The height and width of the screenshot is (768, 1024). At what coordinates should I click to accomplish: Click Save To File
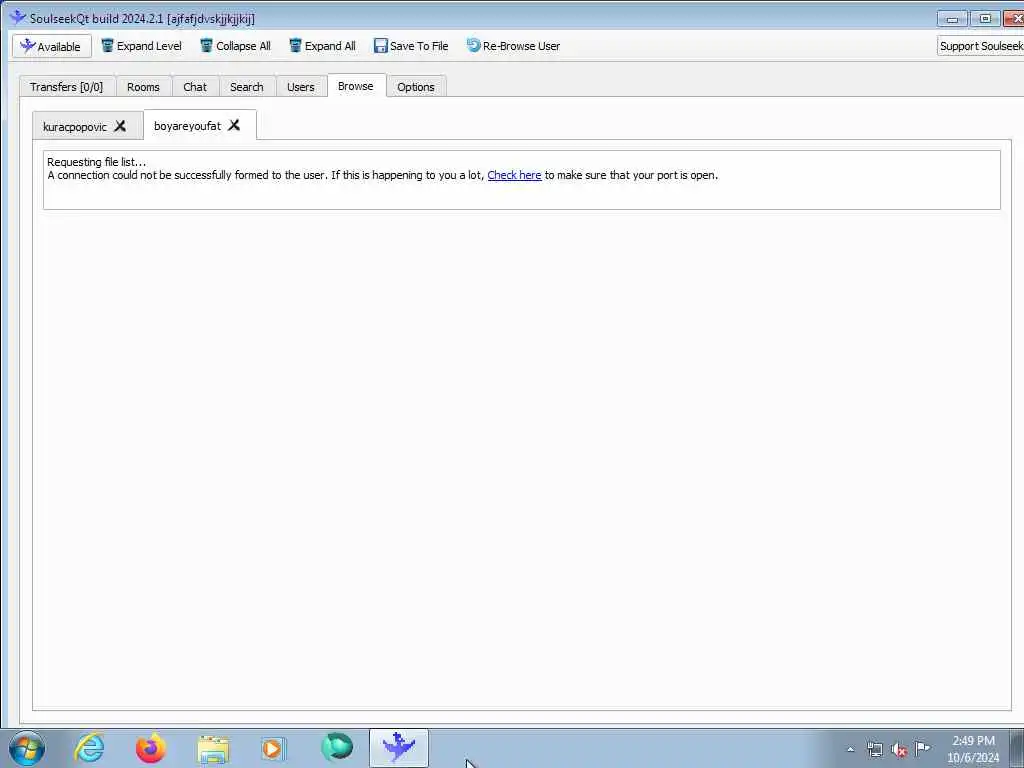tap(411, 46)
